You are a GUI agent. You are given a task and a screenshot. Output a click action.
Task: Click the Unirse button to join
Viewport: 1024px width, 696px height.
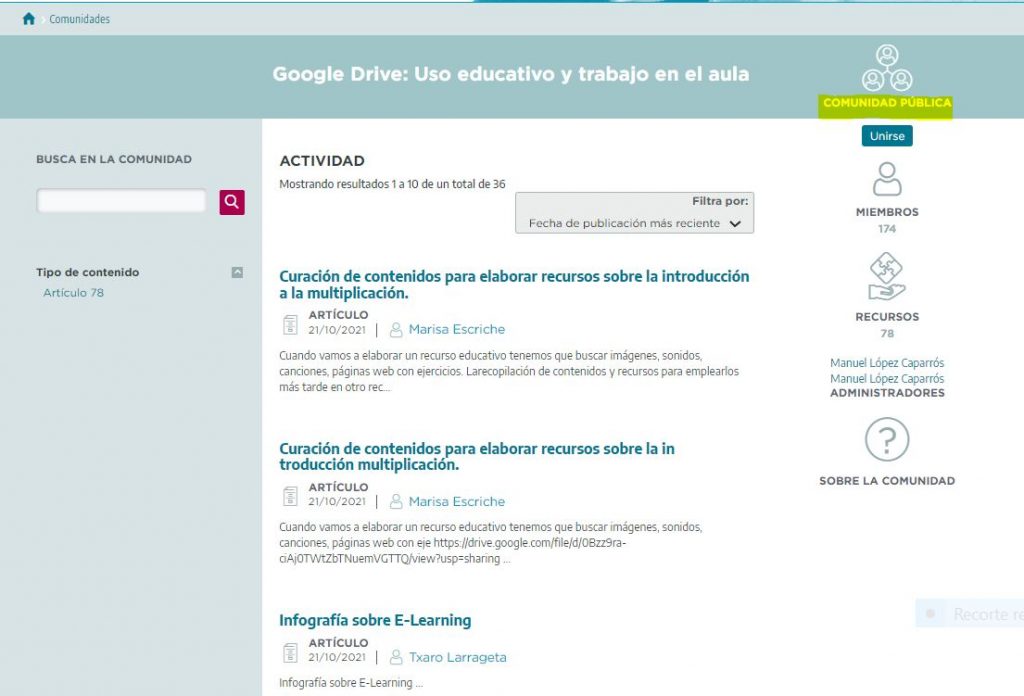[887, 136]
